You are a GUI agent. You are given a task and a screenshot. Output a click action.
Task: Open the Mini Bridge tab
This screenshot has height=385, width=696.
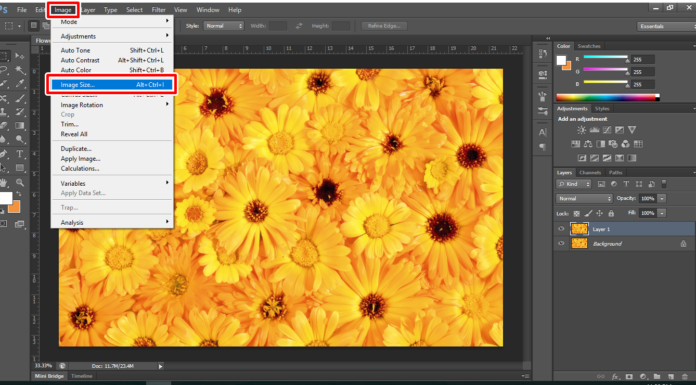click(49, 376)
